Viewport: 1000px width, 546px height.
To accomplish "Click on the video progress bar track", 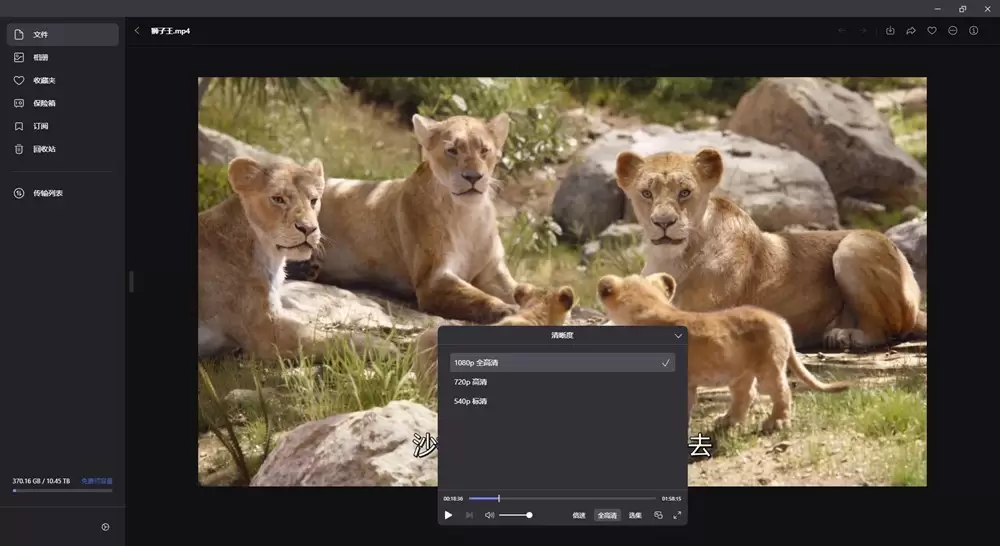I will tap(562, 498).
